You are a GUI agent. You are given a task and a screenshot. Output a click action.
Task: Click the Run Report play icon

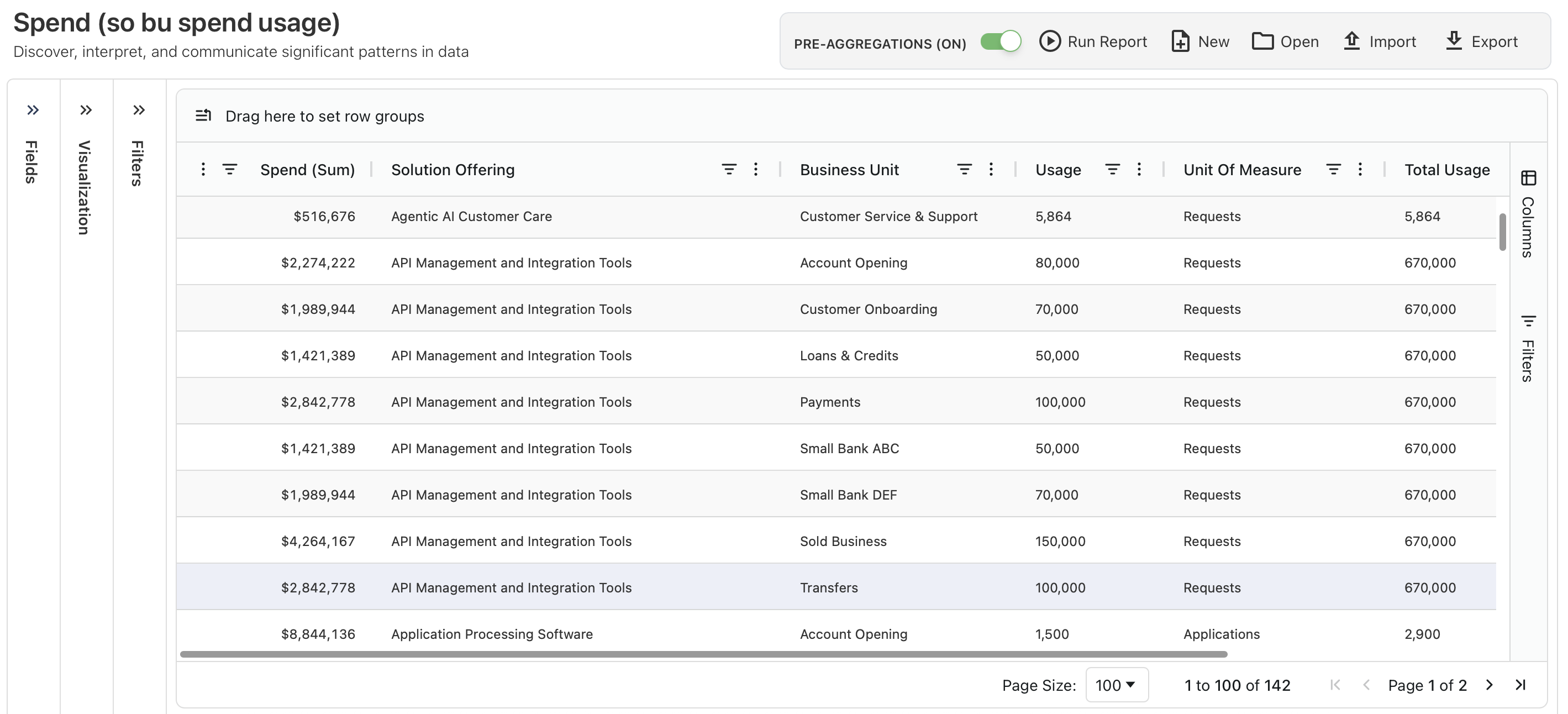pyautogui.click(x=1049, y=41)
